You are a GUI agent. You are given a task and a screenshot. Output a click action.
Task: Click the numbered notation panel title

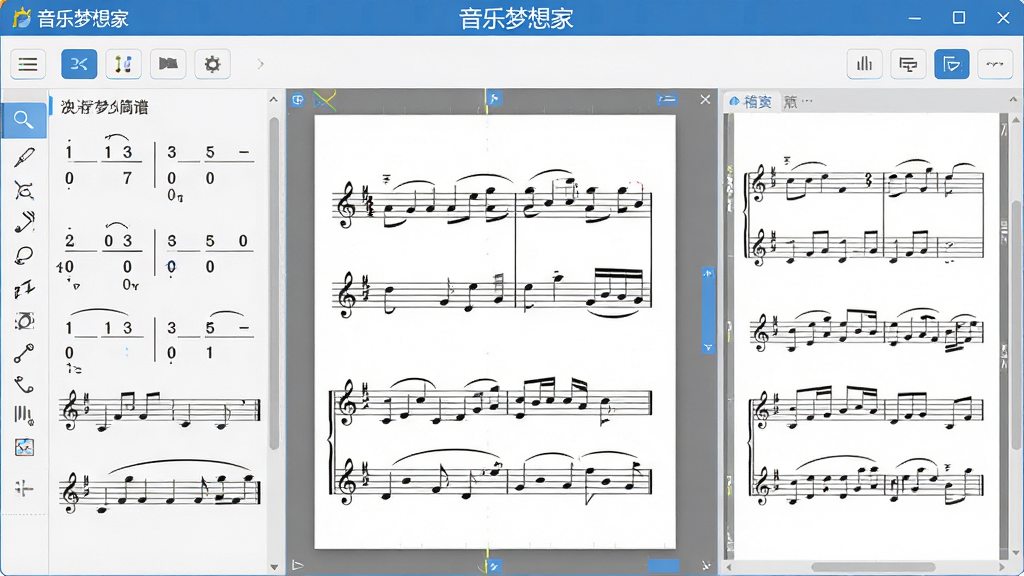point(104,107)
